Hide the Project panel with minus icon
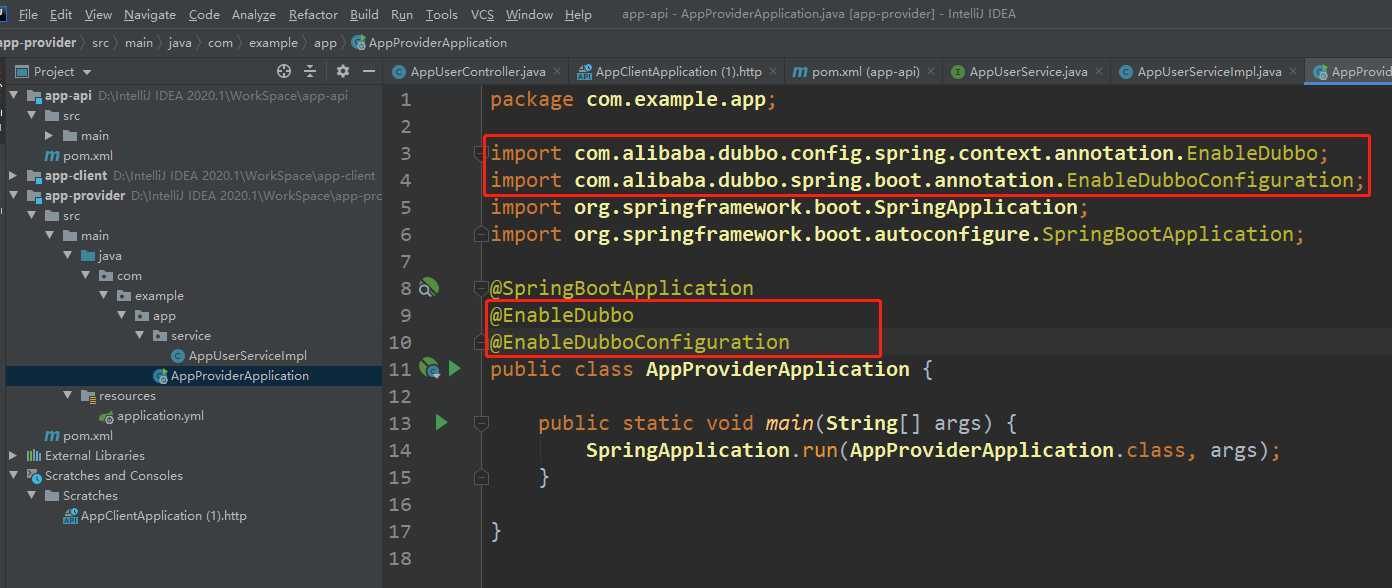The height and width of the screenshot is (588, 1392). click(369, 71)
